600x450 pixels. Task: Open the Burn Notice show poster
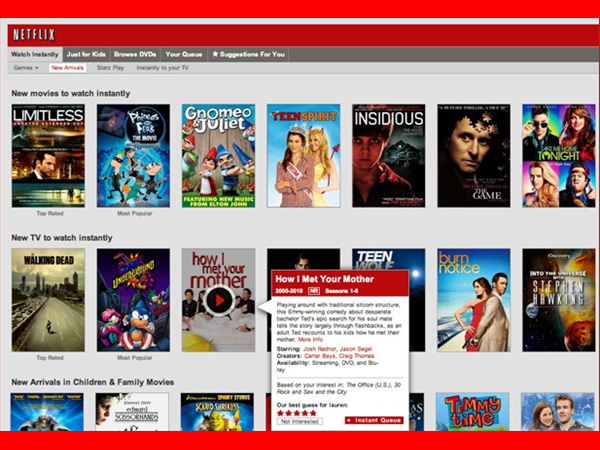(473, 300)
